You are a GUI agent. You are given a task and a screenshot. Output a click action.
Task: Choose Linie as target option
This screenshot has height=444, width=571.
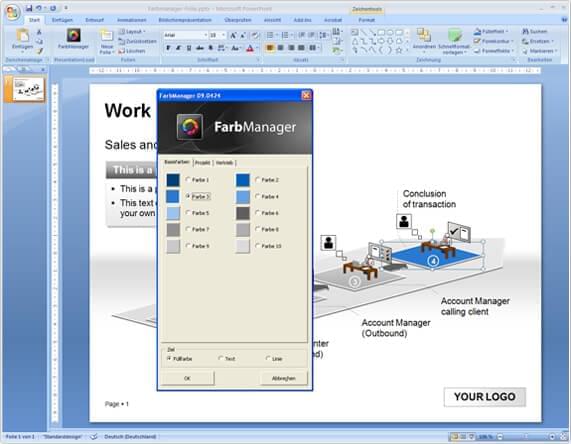268,358
